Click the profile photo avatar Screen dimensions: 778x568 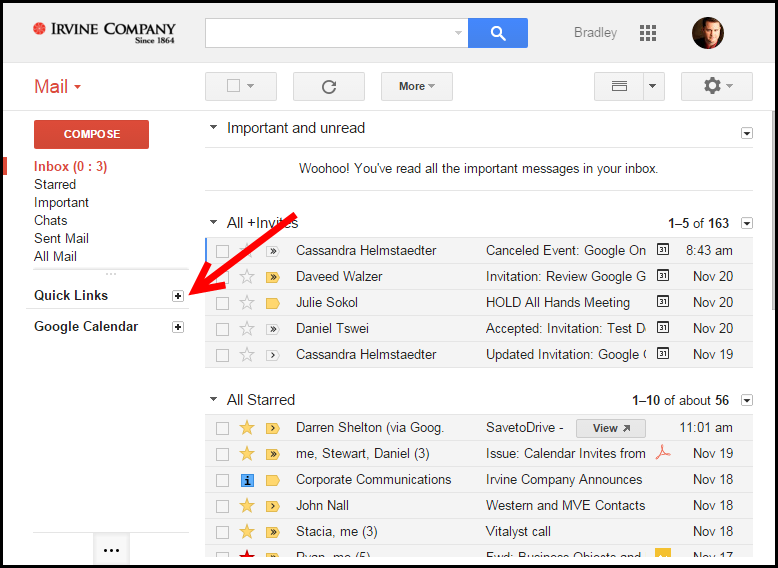pyautogui.click(x=708, y=33)
